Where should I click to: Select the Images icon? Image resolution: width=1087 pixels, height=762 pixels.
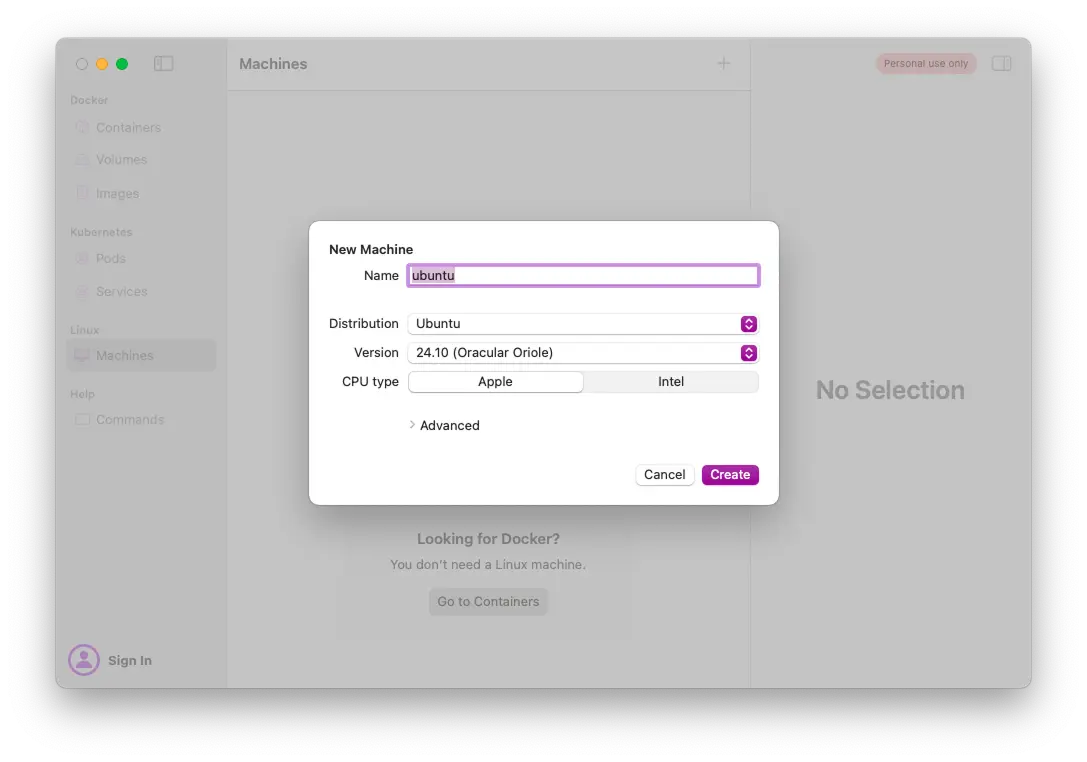(84, 193)
